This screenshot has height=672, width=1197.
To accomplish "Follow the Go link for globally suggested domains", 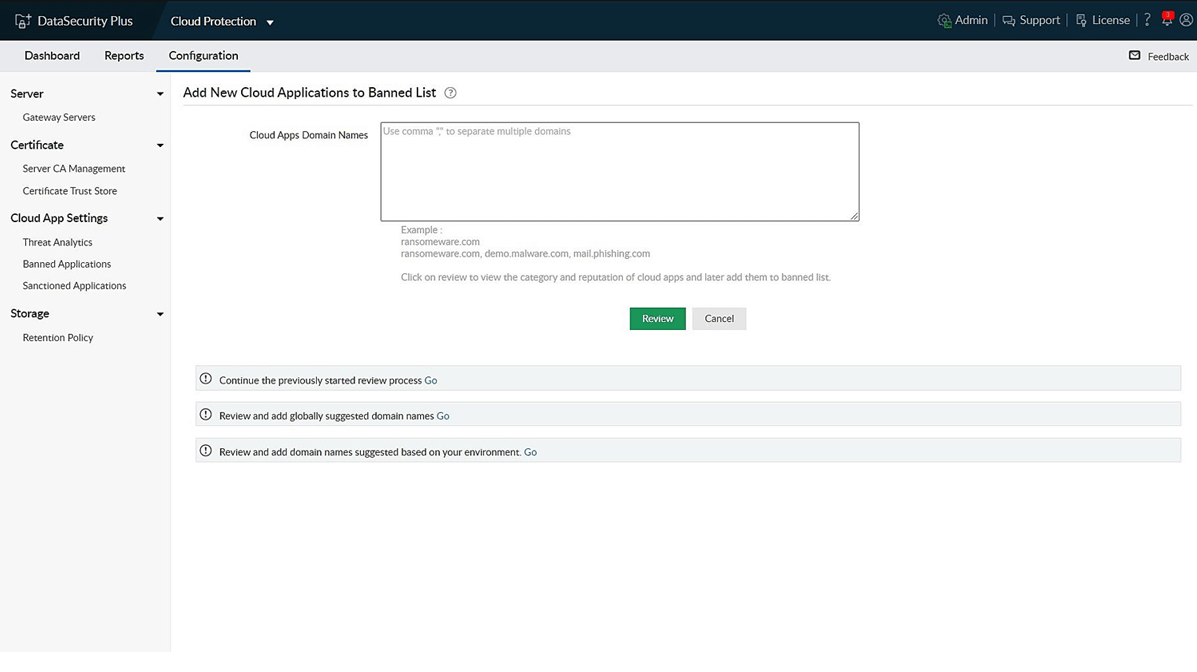I will 443,415.
